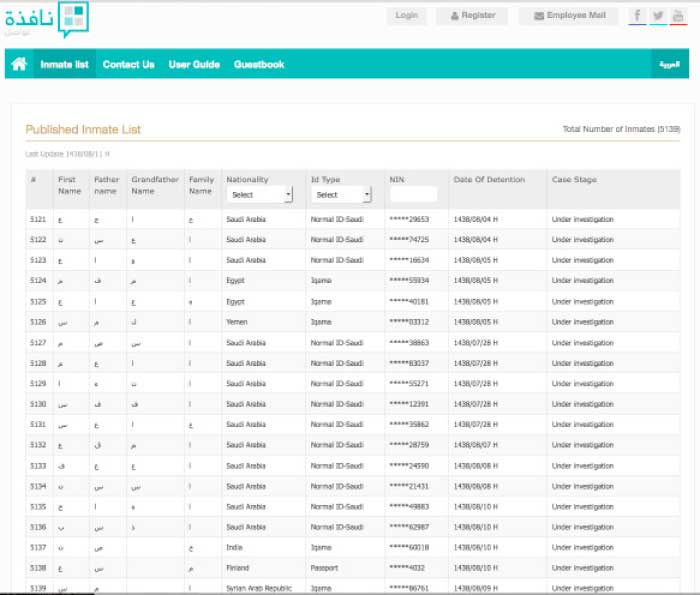Click the Family Name column header

click(201, 185)
